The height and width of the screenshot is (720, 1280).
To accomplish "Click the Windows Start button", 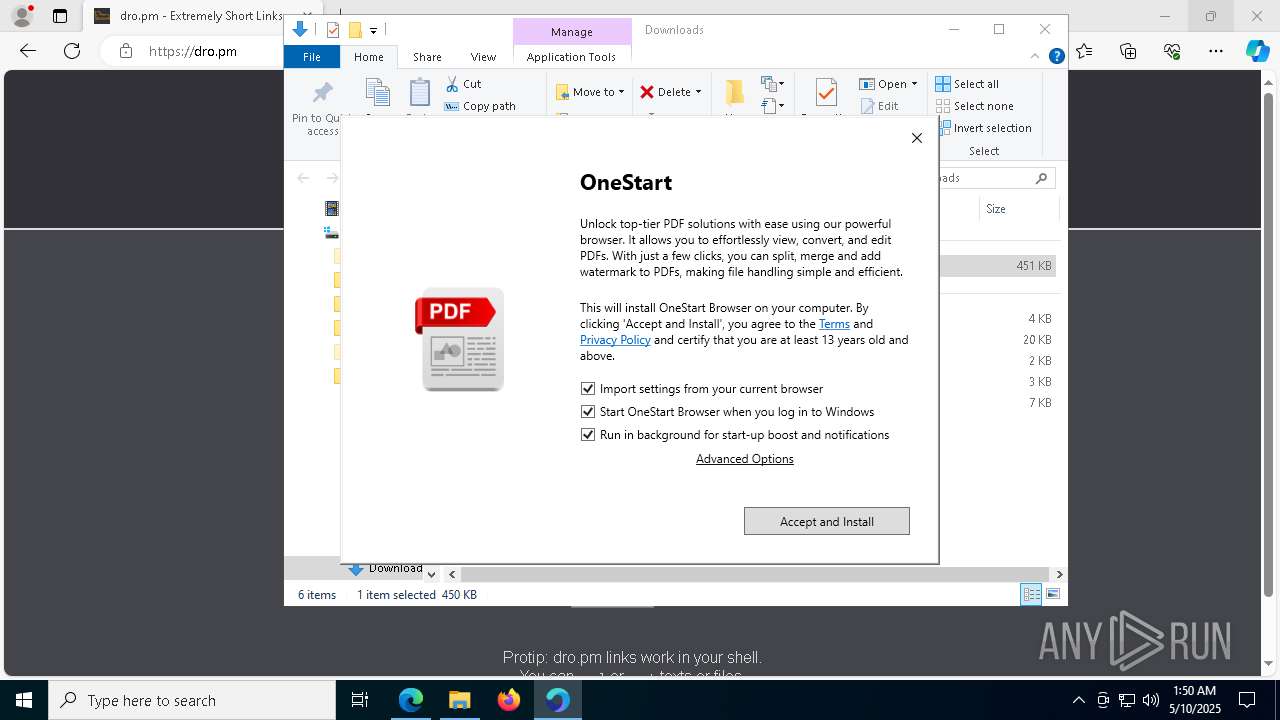I will pos(24,700).
